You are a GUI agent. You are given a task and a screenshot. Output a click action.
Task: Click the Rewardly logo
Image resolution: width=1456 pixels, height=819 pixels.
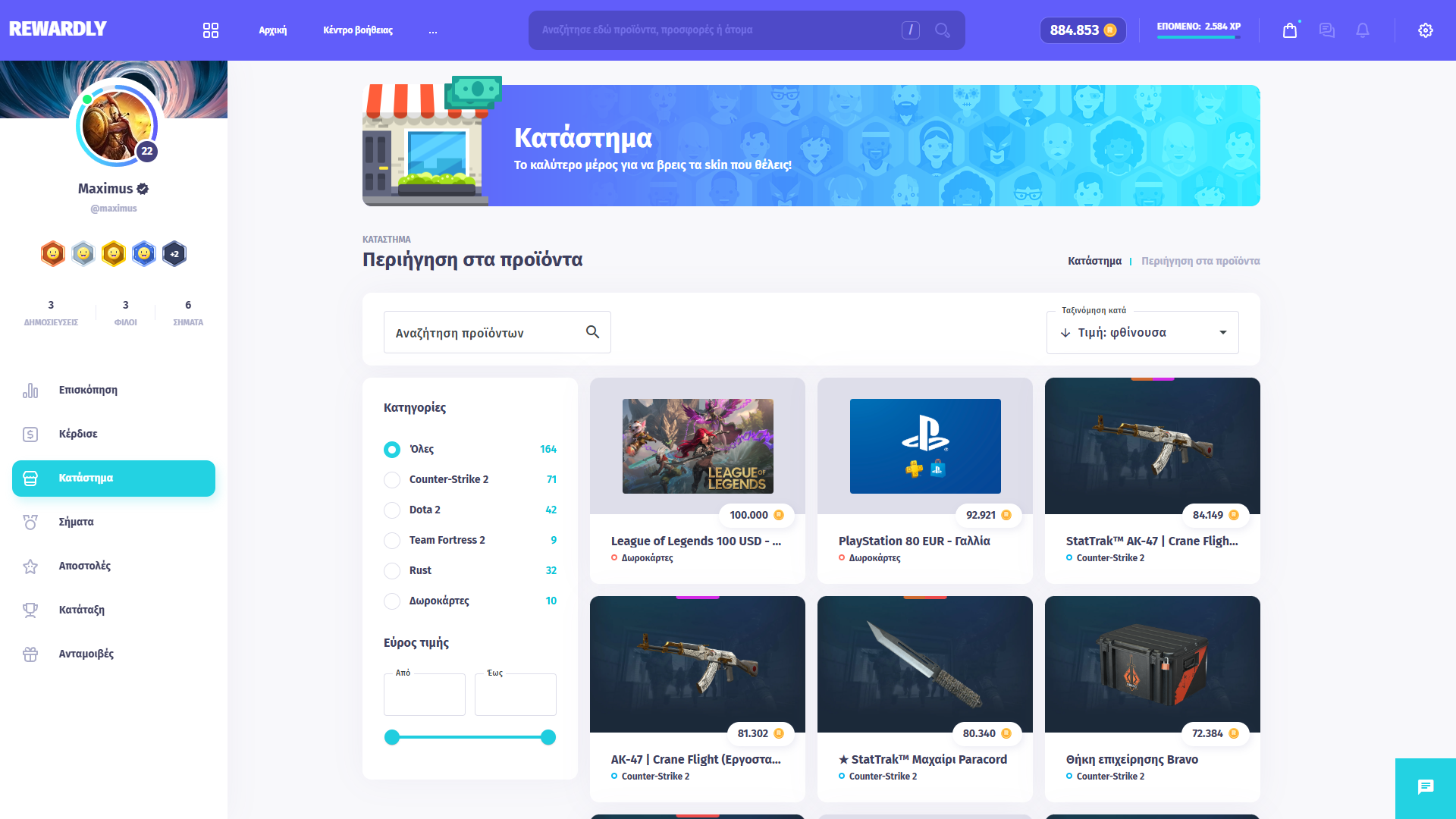58,29
